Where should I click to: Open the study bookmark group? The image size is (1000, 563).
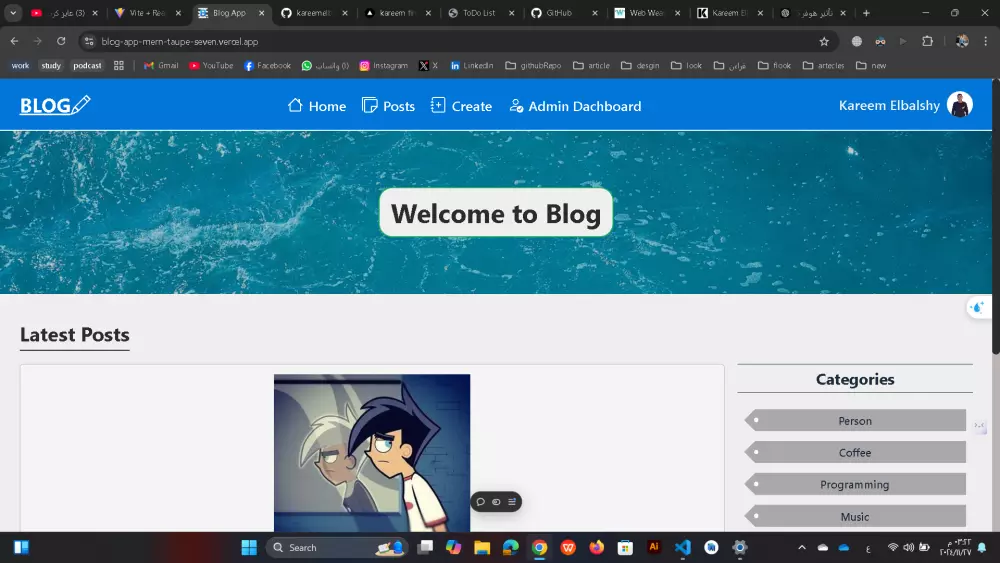click(51, 66)
